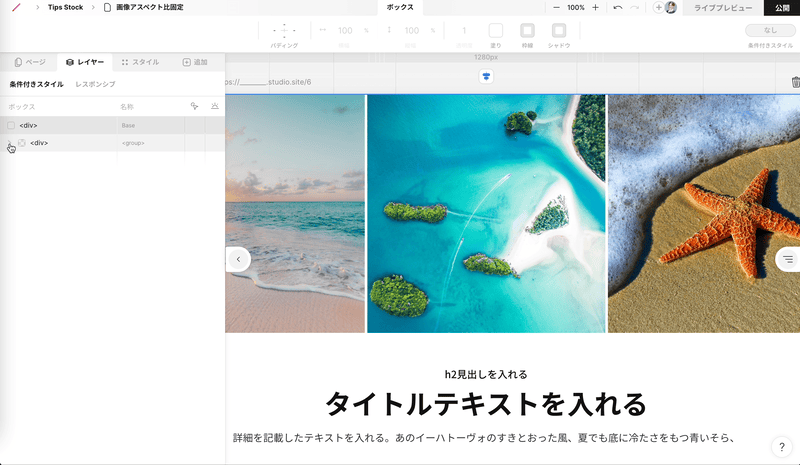Image resolution: width=800 pixels, height=465 pixels.
Task: Select the Base <div> layer row
Action: 112,125
